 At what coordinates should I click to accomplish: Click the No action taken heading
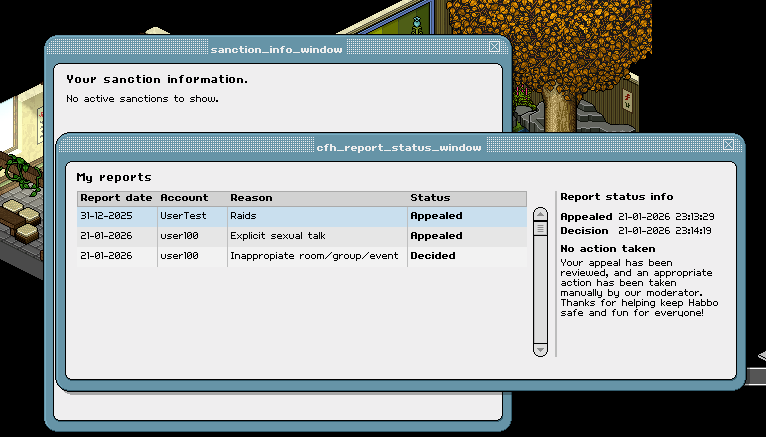click(x=608, y=248)
